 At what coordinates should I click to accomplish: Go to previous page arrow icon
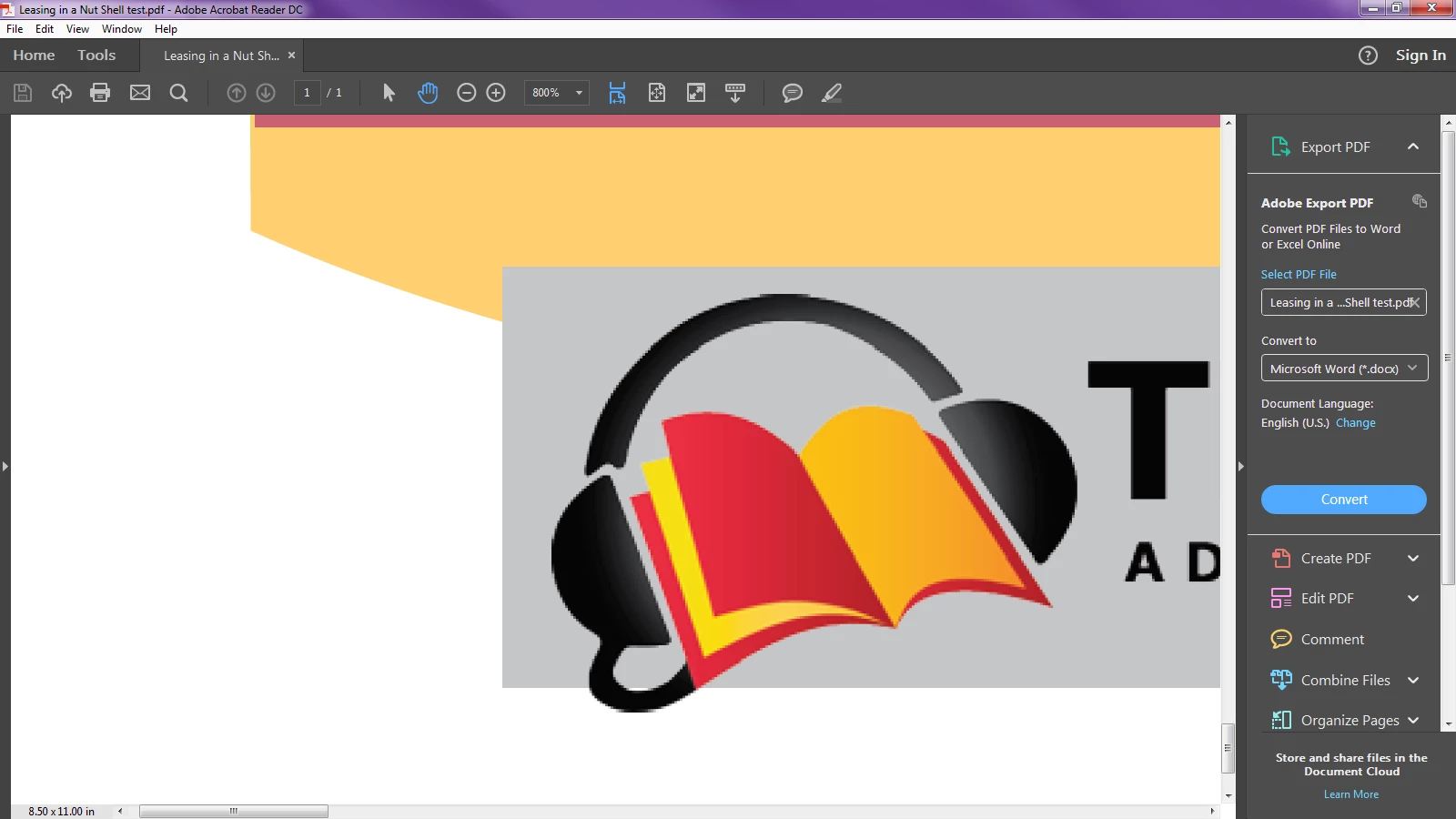point(237,93)
